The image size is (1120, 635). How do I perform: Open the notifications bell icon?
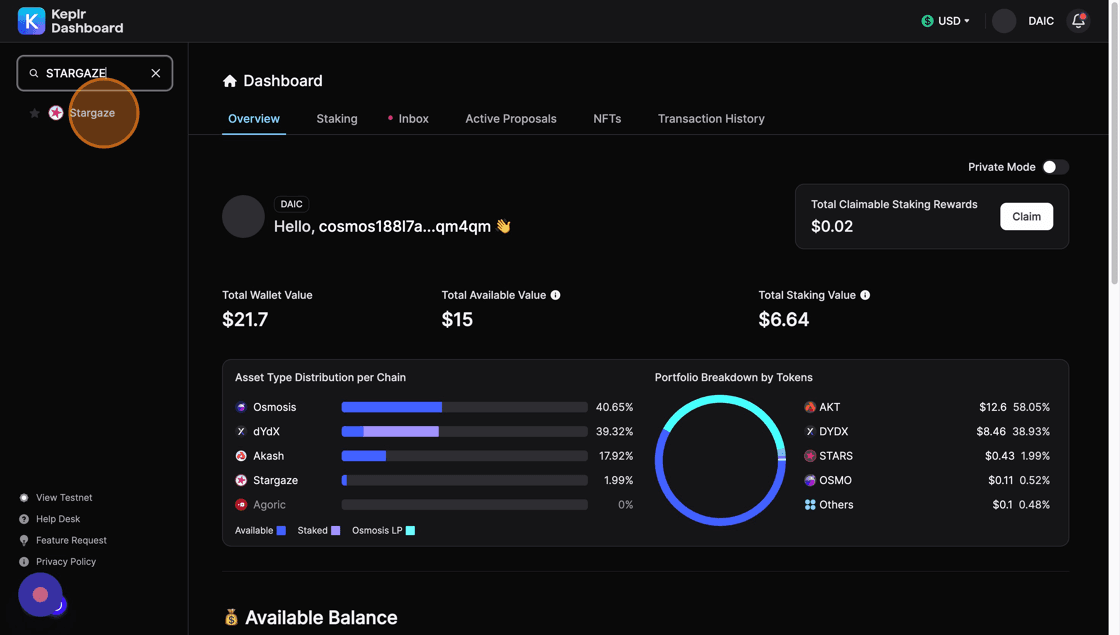coord(1078,21)
